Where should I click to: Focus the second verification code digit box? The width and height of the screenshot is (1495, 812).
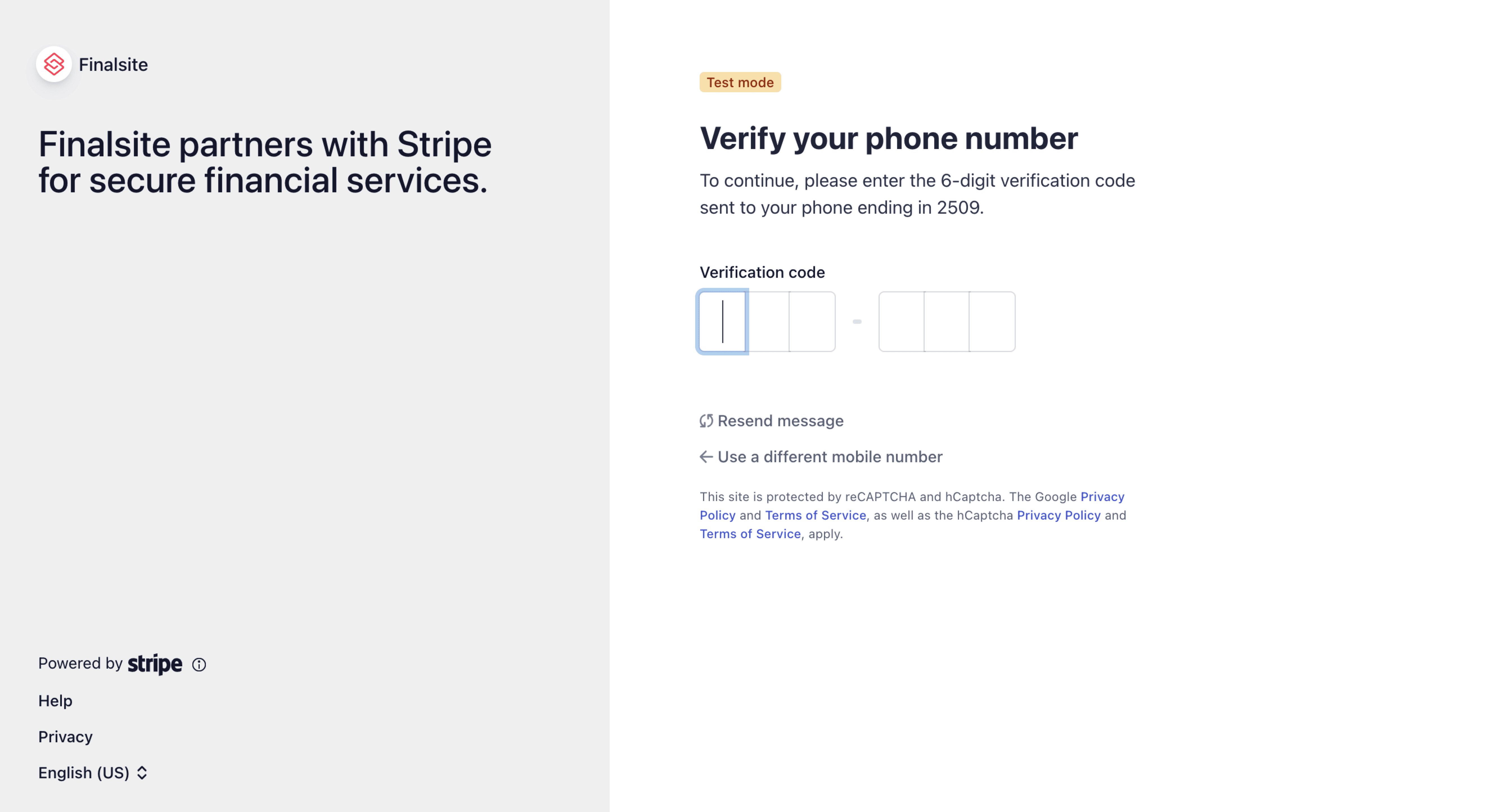pyautogui.click(x=767, y=322)
